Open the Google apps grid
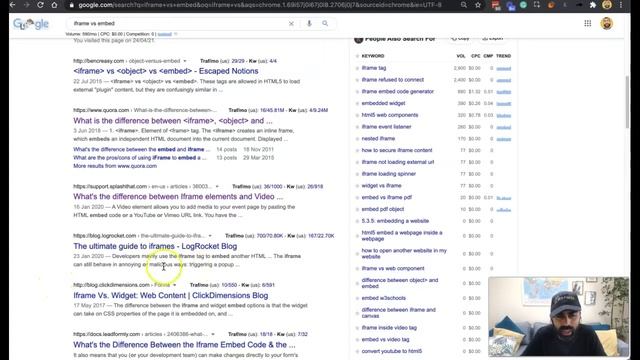Image resolution: width=640 pixels, height=360 pixels. [587, 23]
